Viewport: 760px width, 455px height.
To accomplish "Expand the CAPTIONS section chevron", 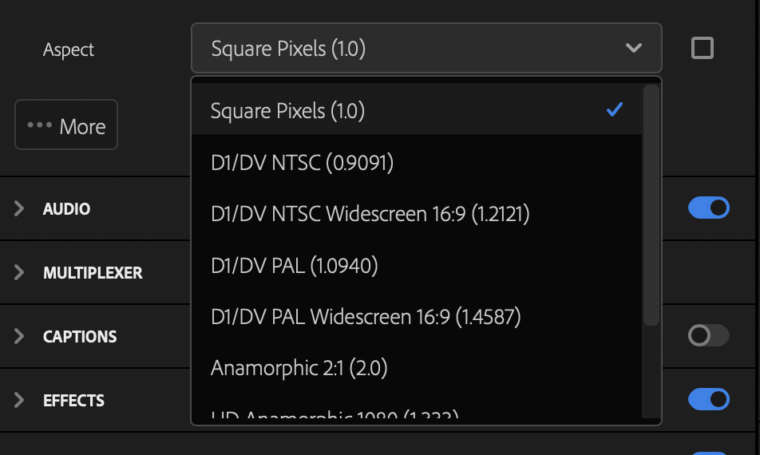I will [x=19, y=336].
